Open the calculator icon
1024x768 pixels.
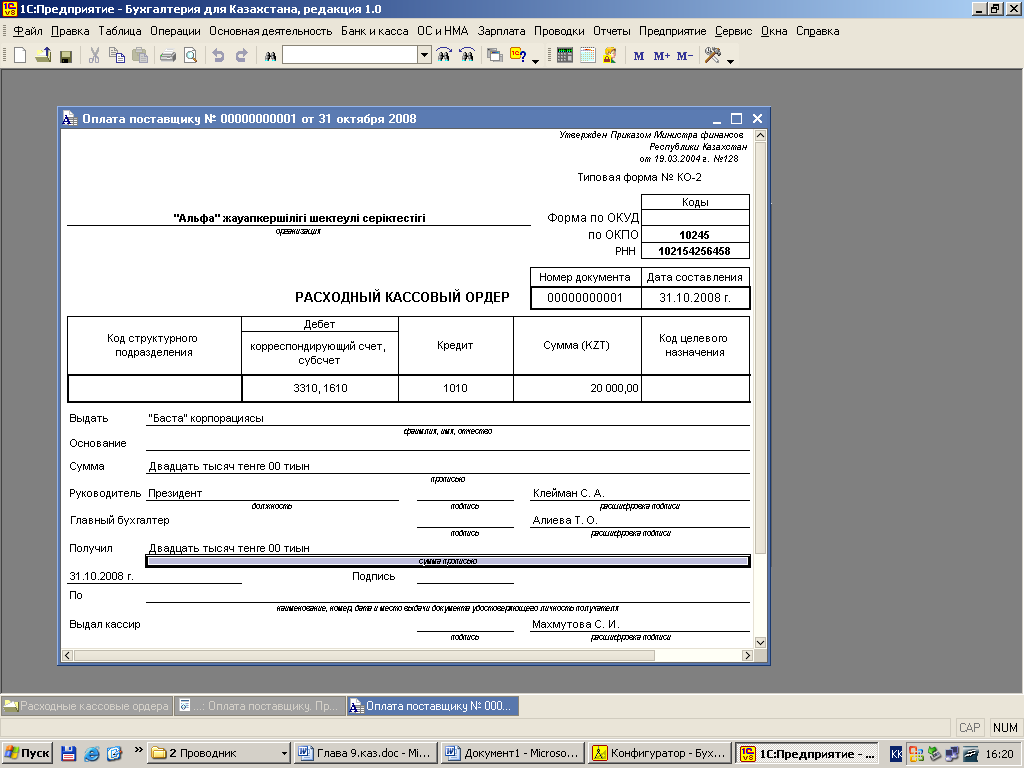pyautogui.click(x=565, y=56)
